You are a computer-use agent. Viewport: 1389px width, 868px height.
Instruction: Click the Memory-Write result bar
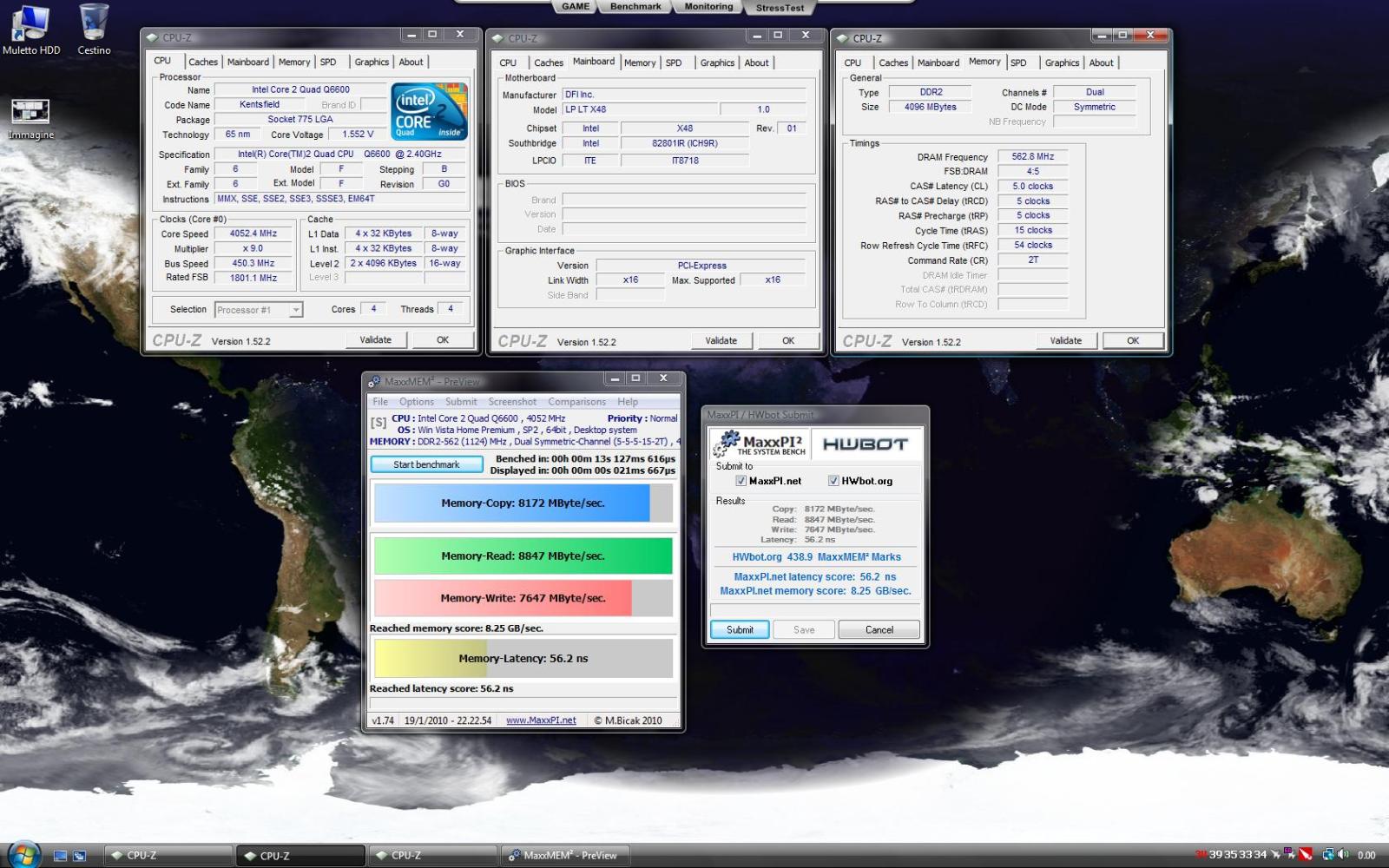(x=523, y=599)
